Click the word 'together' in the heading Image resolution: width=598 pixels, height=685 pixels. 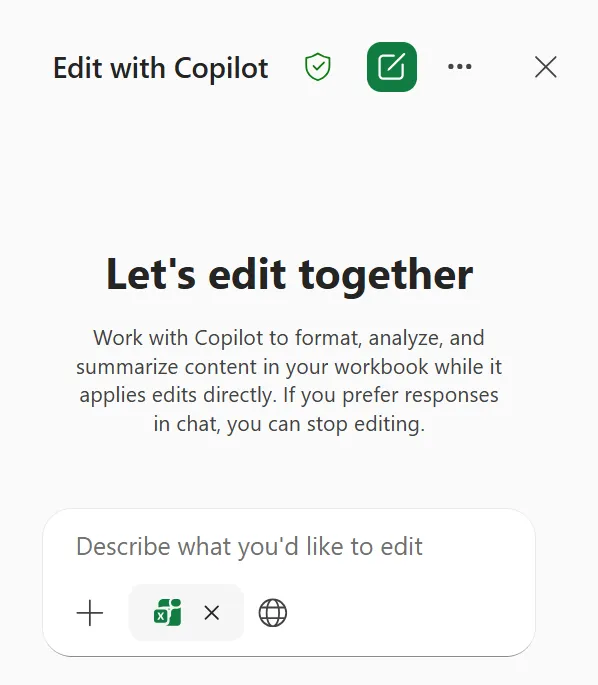point(386,275)
